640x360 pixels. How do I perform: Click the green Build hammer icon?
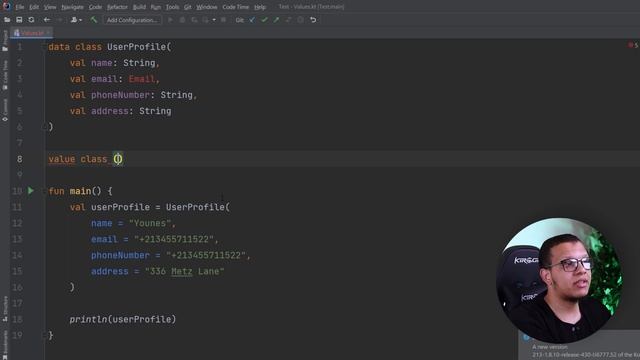tap(93, 20)
